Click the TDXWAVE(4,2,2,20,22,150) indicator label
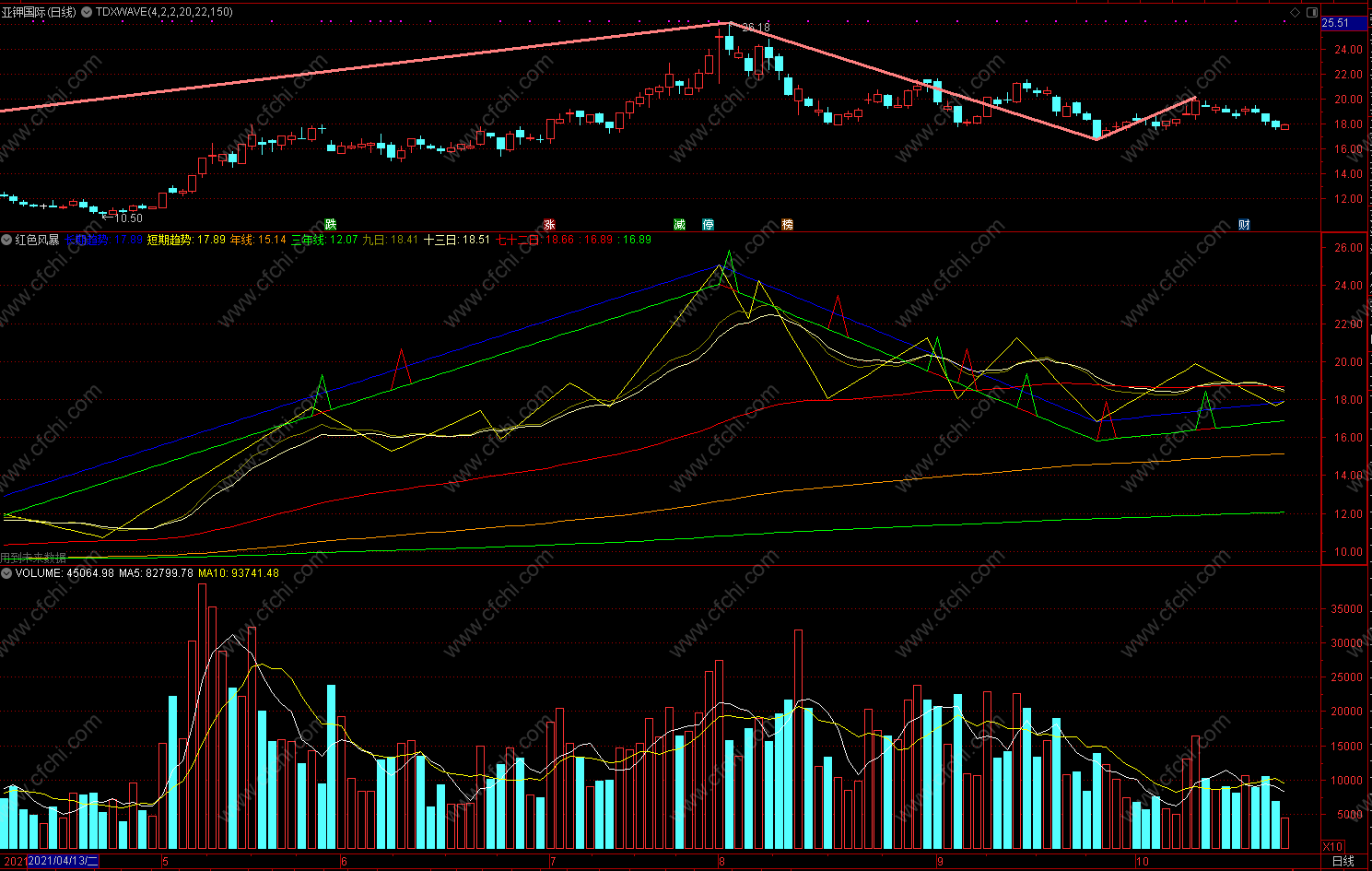This screenshot has width=1372, height=871. [x=164, y=12]
